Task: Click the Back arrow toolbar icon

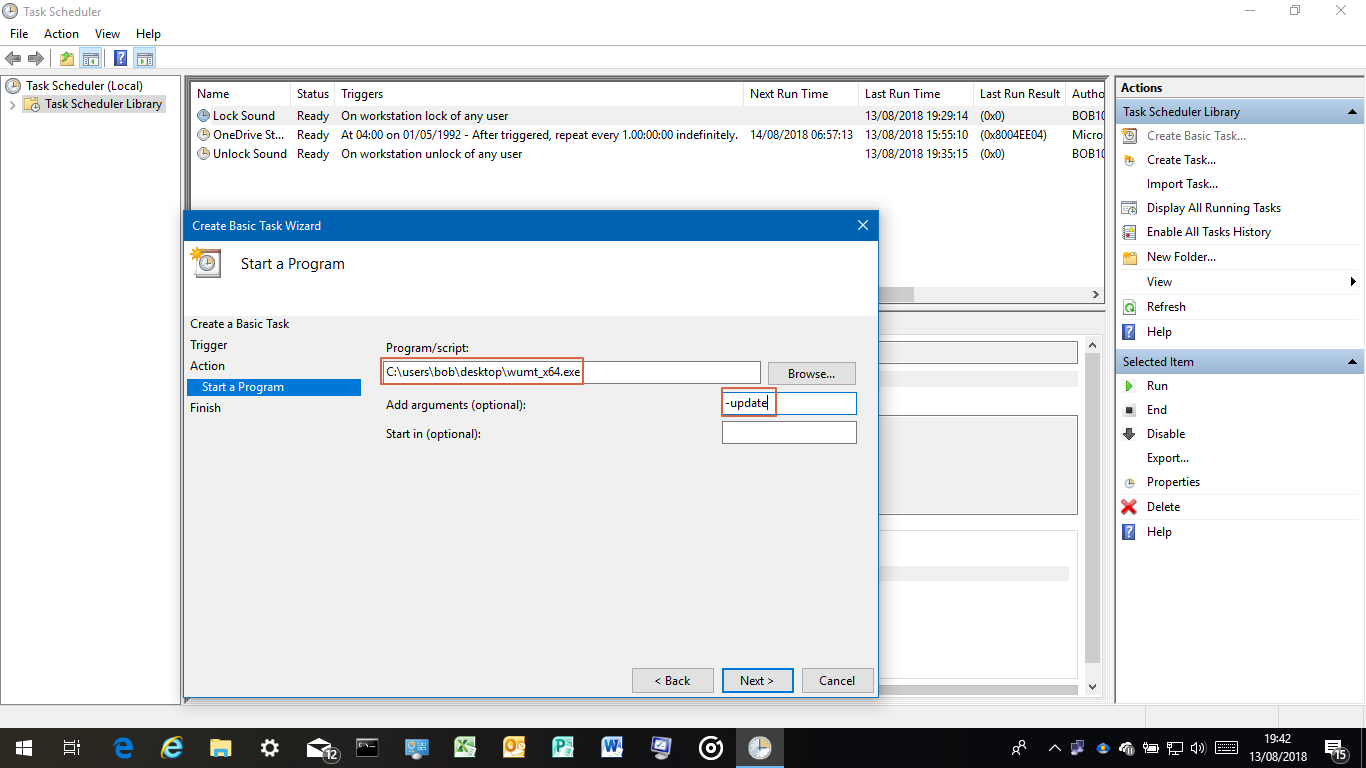Action: [13, 58]
